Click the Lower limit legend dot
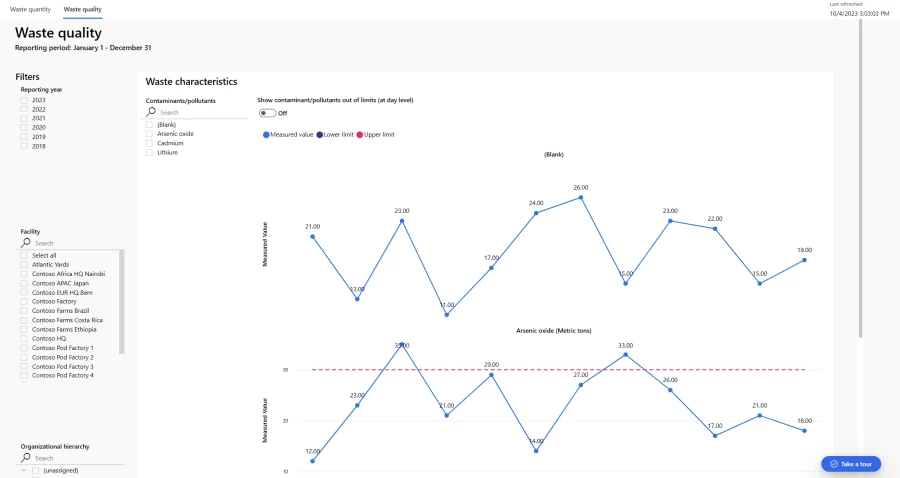 click(320, 134)
